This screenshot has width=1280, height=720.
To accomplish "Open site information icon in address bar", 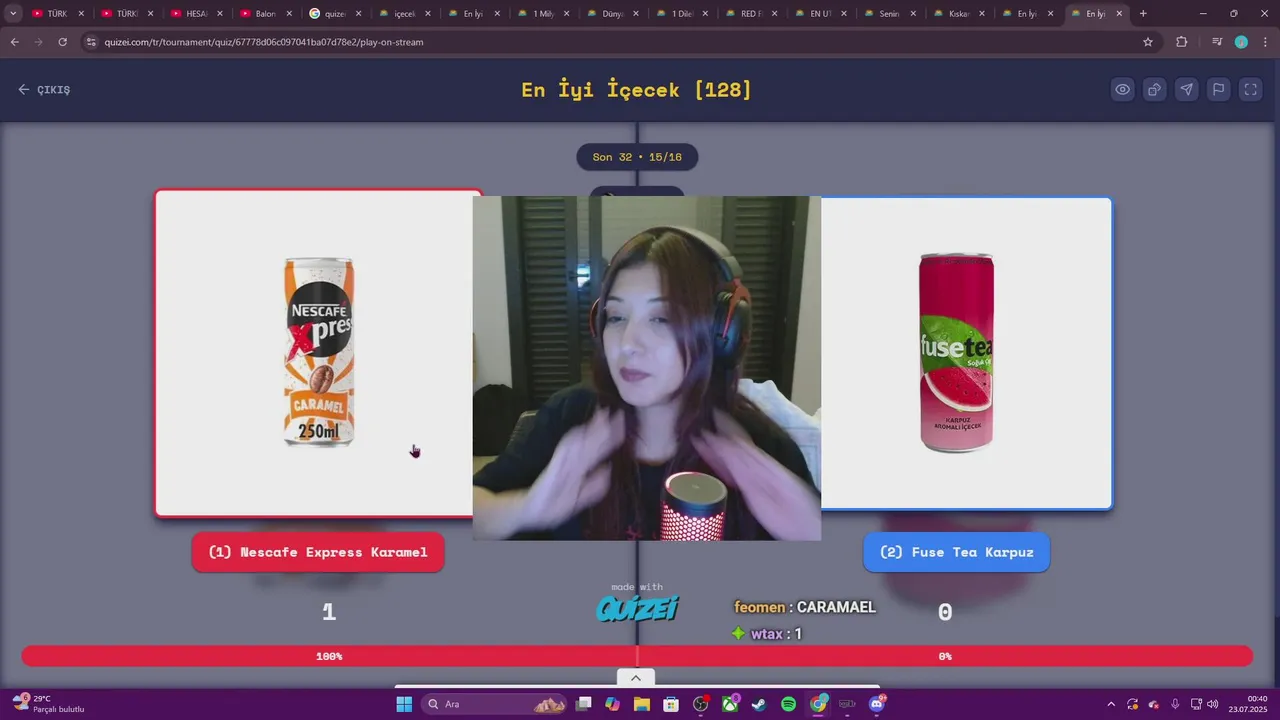I will click(91, 42).
